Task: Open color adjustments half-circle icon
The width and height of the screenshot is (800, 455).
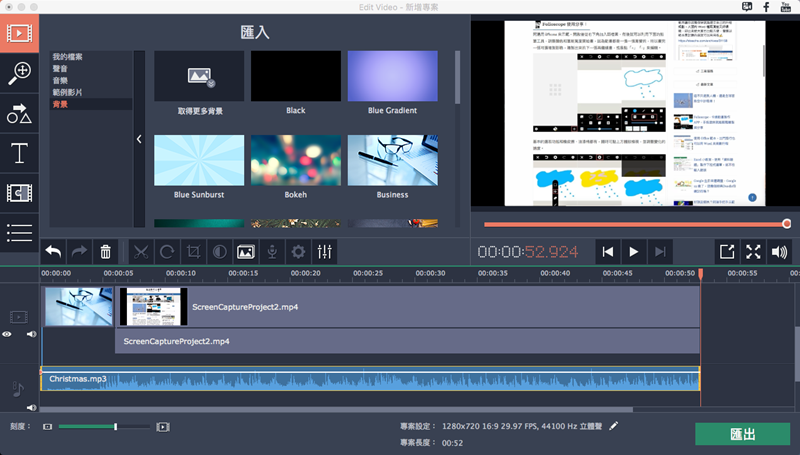Action: (x=219, y=252)
